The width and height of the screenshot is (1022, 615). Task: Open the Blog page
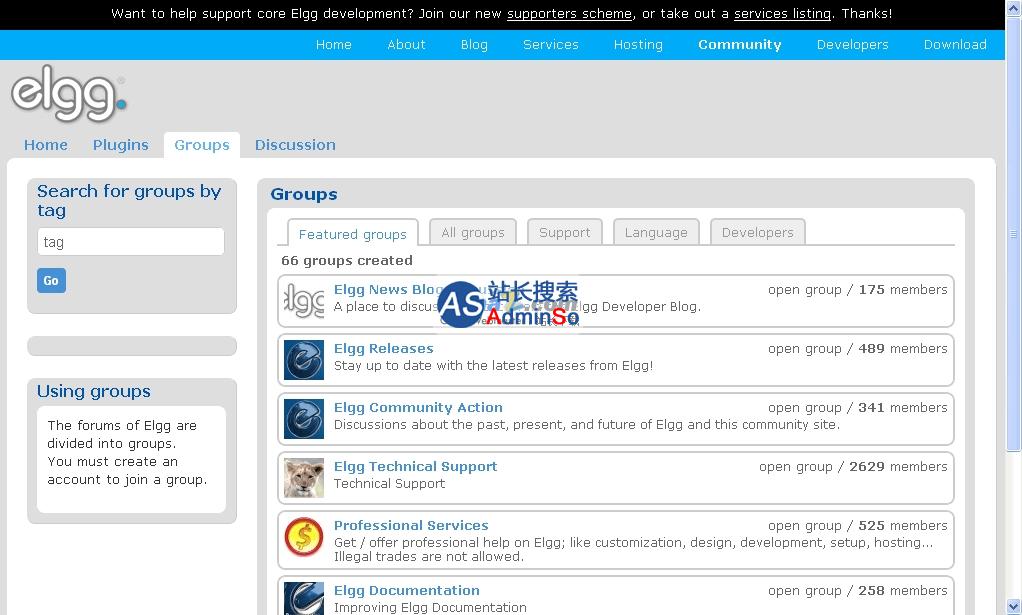(x=474, y=44)
